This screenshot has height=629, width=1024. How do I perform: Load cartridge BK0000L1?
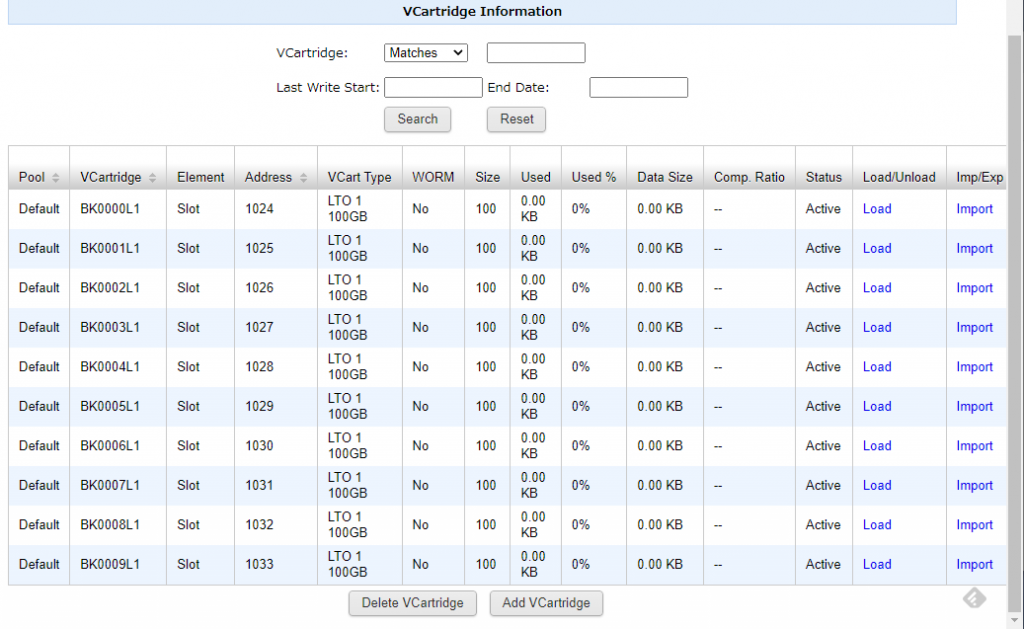pos(876,209)
